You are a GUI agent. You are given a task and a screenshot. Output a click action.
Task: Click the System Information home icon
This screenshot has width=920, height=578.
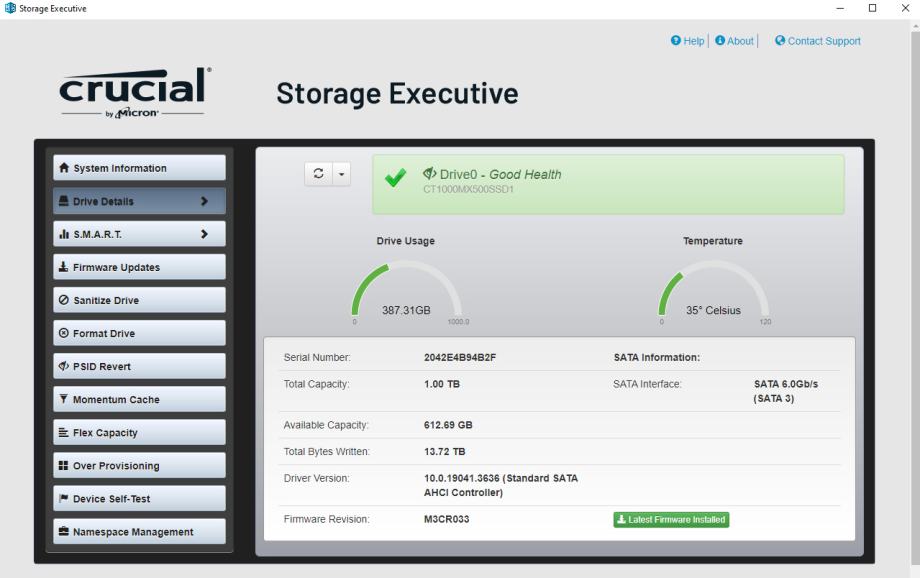coord(64,168)
